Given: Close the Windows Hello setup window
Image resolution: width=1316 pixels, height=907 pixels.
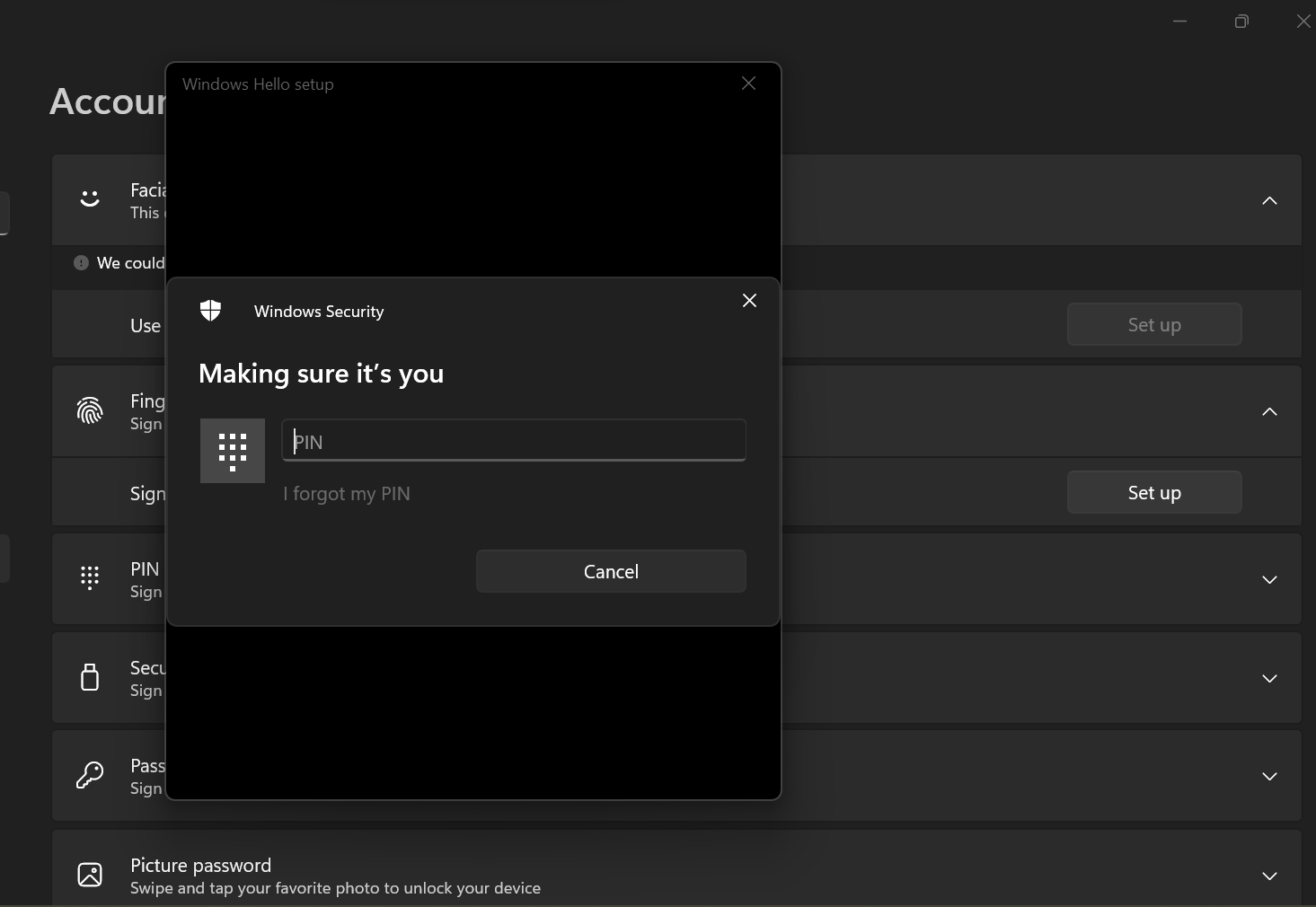Looking at the screenshot, I should click(748, 84).
